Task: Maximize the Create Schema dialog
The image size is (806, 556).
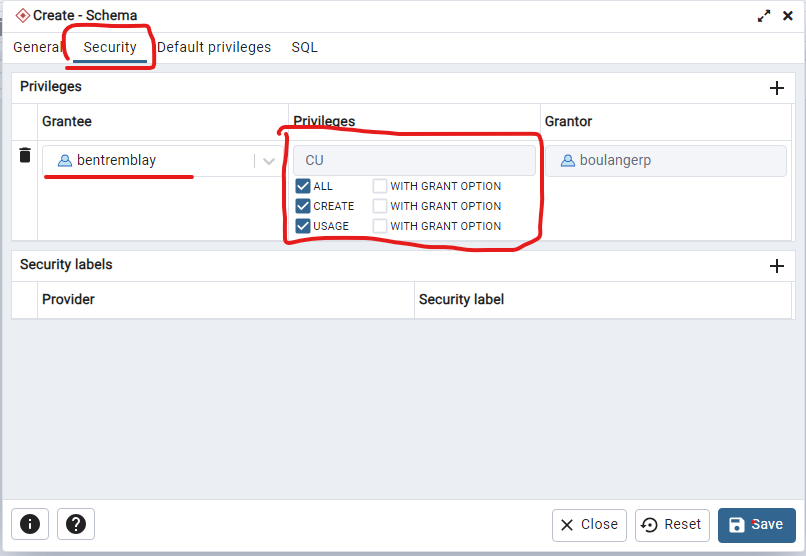Action: click(765, 16)
